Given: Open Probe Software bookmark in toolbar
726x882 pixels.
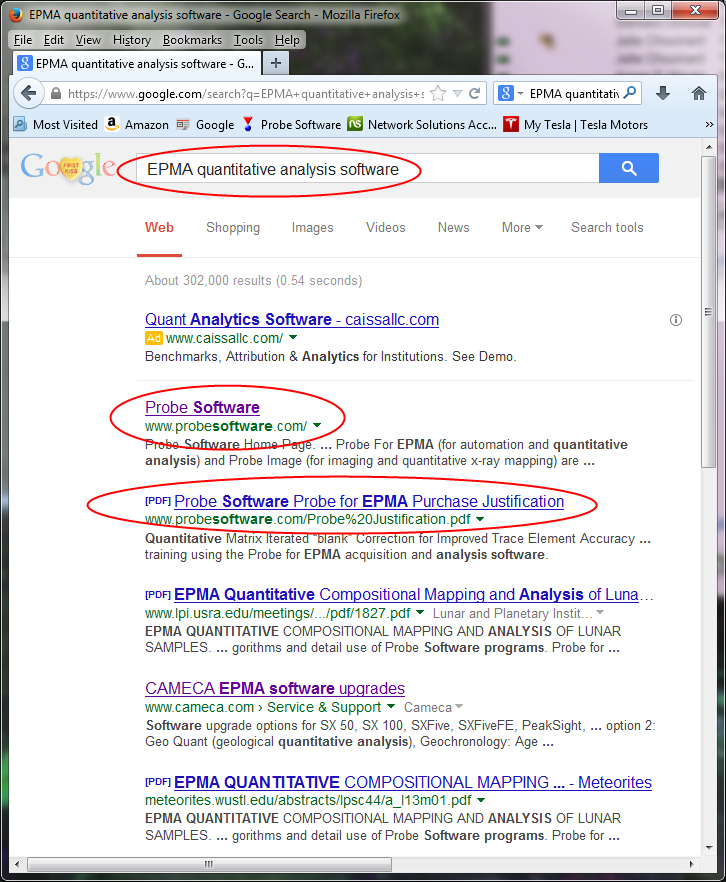Looking at the screenshot, I should [x=290, y=125].
